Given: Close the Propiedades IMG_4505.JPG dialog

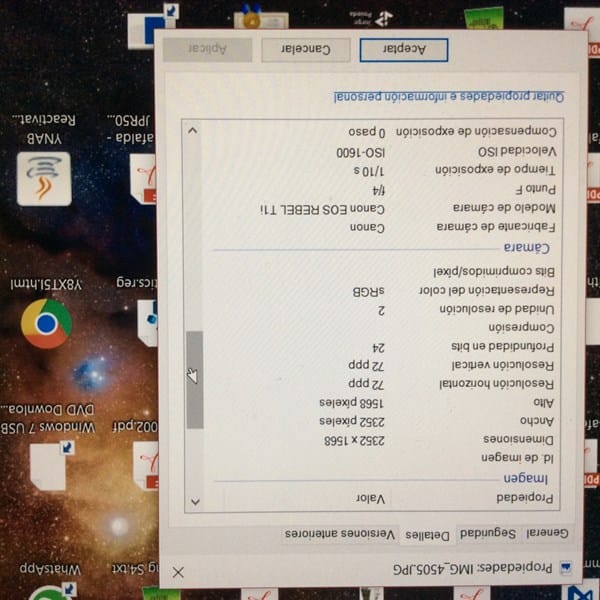Looking at the screenshot, I should [x=178, y=572].
